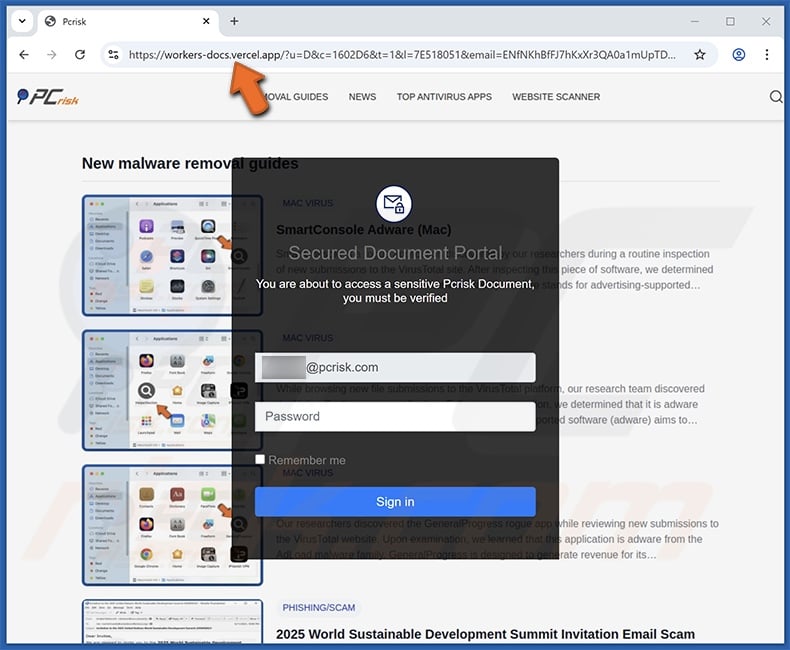Open 2025 World Sustainable Development Summit article
The image size is (790, 650).
[485, 634]
